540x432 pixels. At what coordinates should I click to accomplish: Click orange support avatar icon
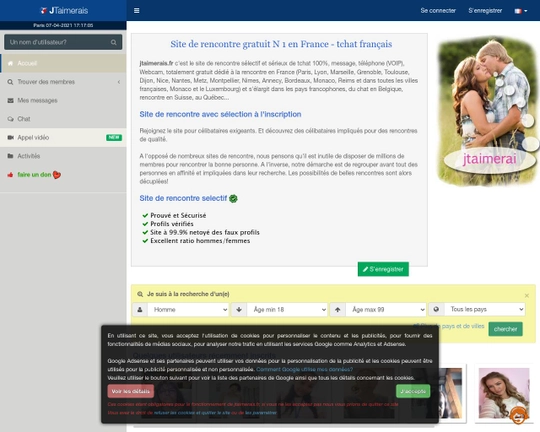click(x=519, y=415)
